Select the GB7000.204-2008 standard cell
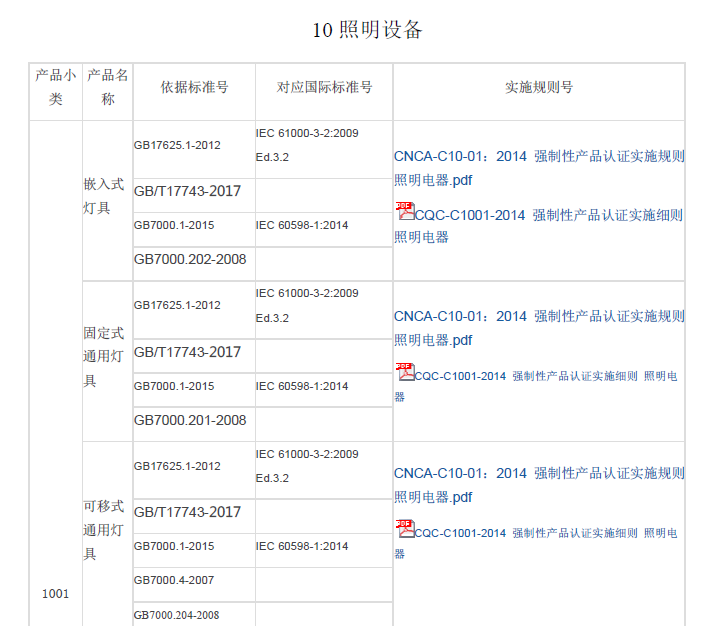The image size is (708, 626). tap(177, 615)
